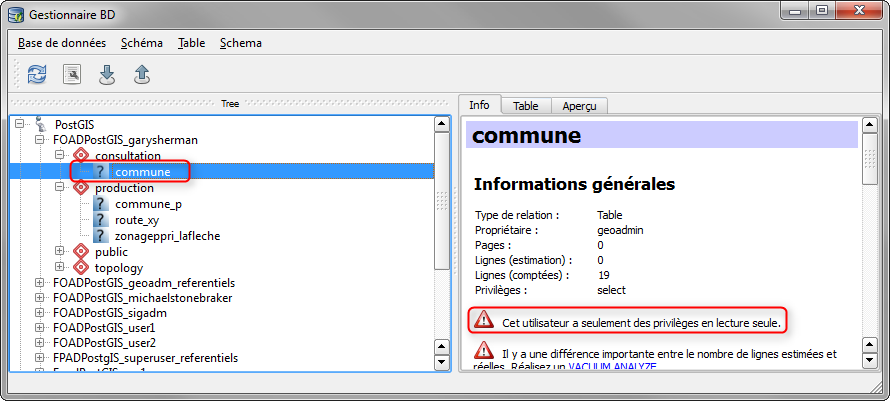
Task: Open the SQL window toolbar icon
Action: pyautogui.click(x=72, y=74)
